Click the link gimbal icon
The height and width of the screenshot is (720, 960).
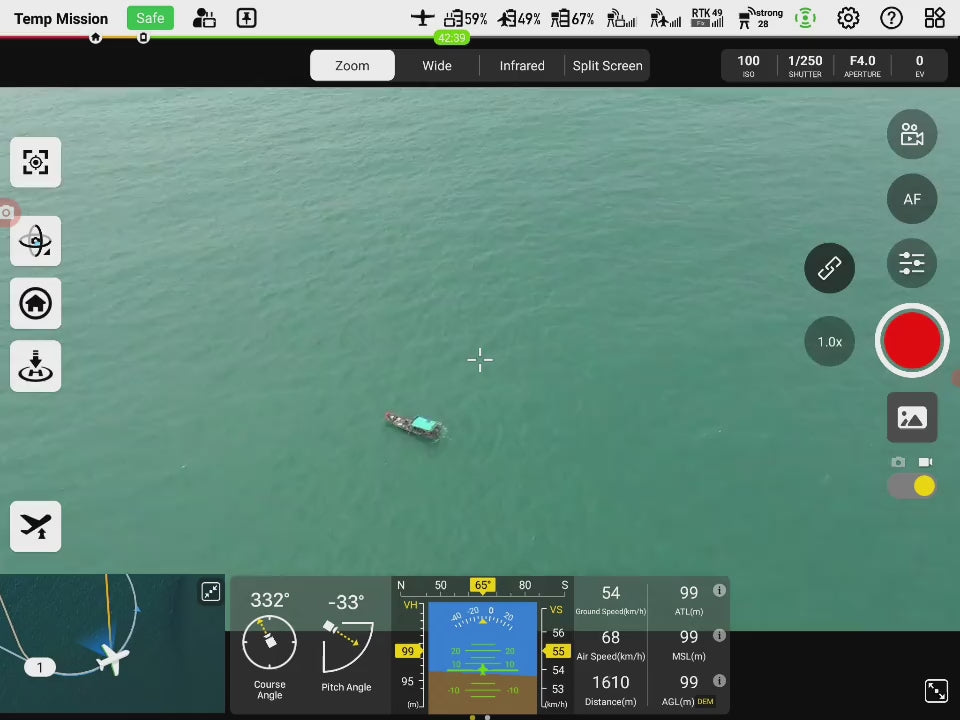coord(829,268)
